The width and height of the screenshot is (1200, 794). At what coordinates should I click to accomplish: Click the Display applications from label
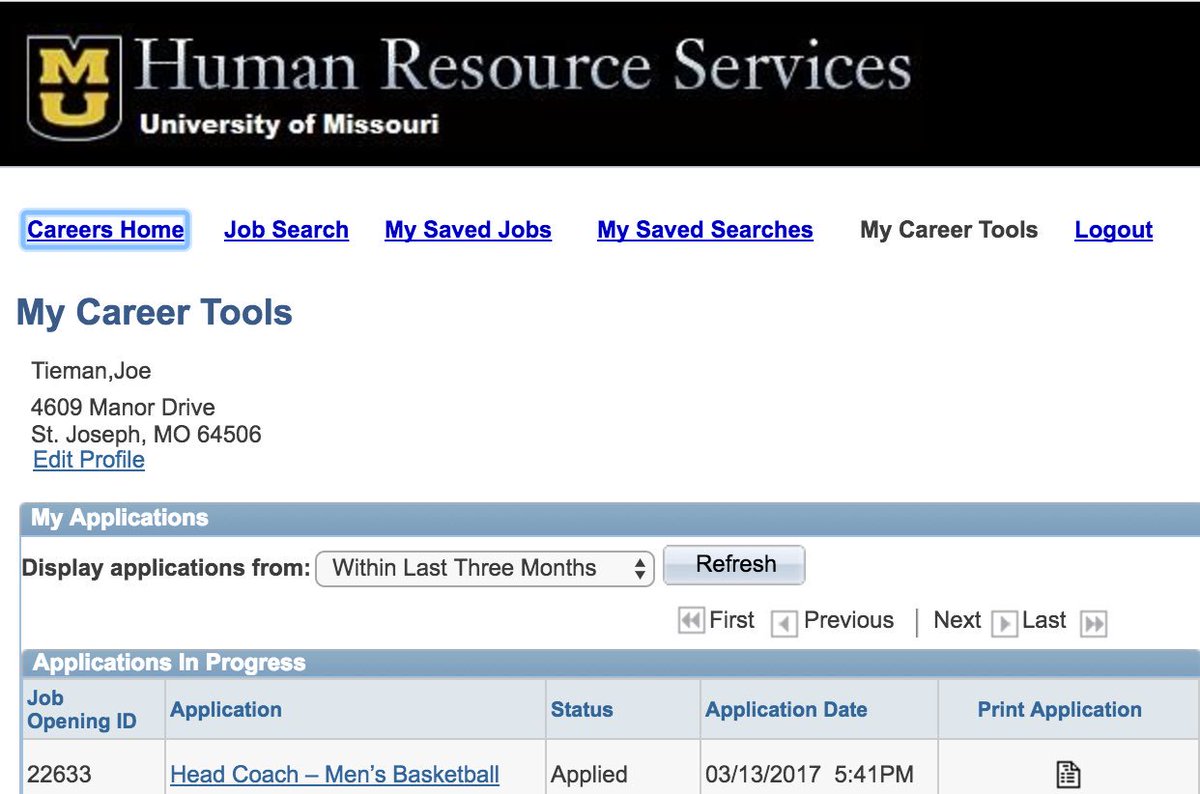coord(166,568)
